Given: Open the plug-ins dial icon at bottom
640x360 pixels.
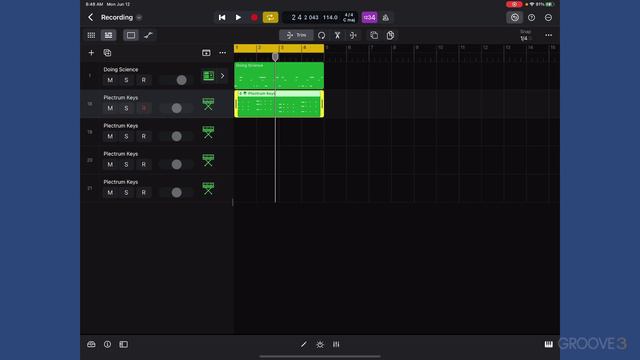Looking at the screenshot, I should (x=320, y=344).
